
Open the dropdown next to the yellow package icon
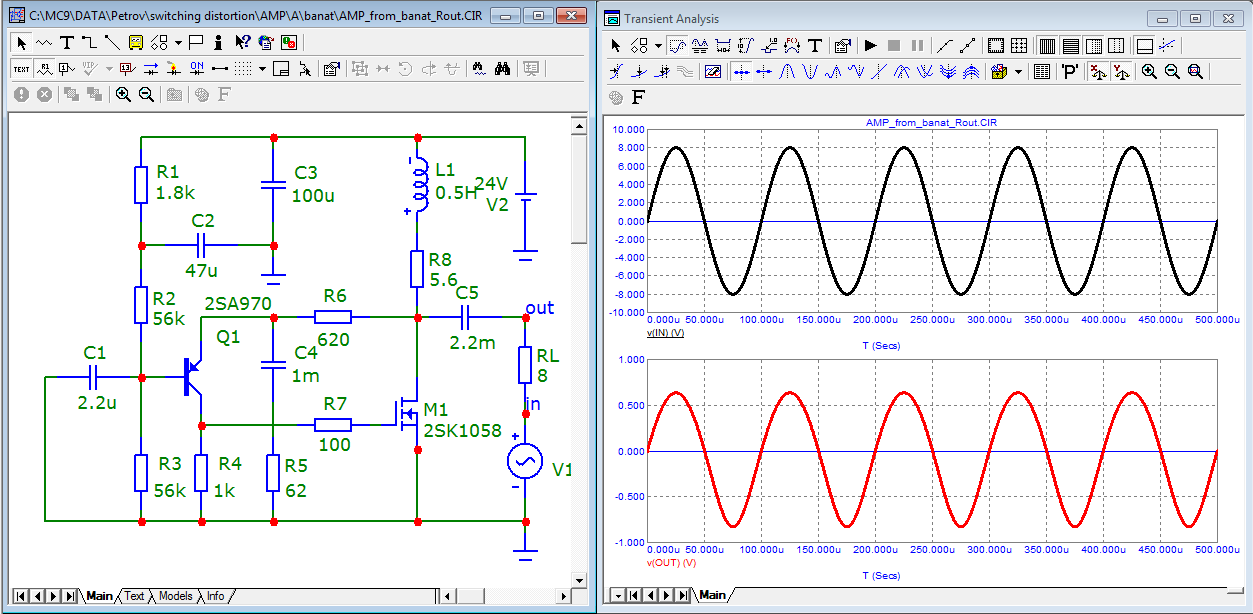pos(1019,72)
